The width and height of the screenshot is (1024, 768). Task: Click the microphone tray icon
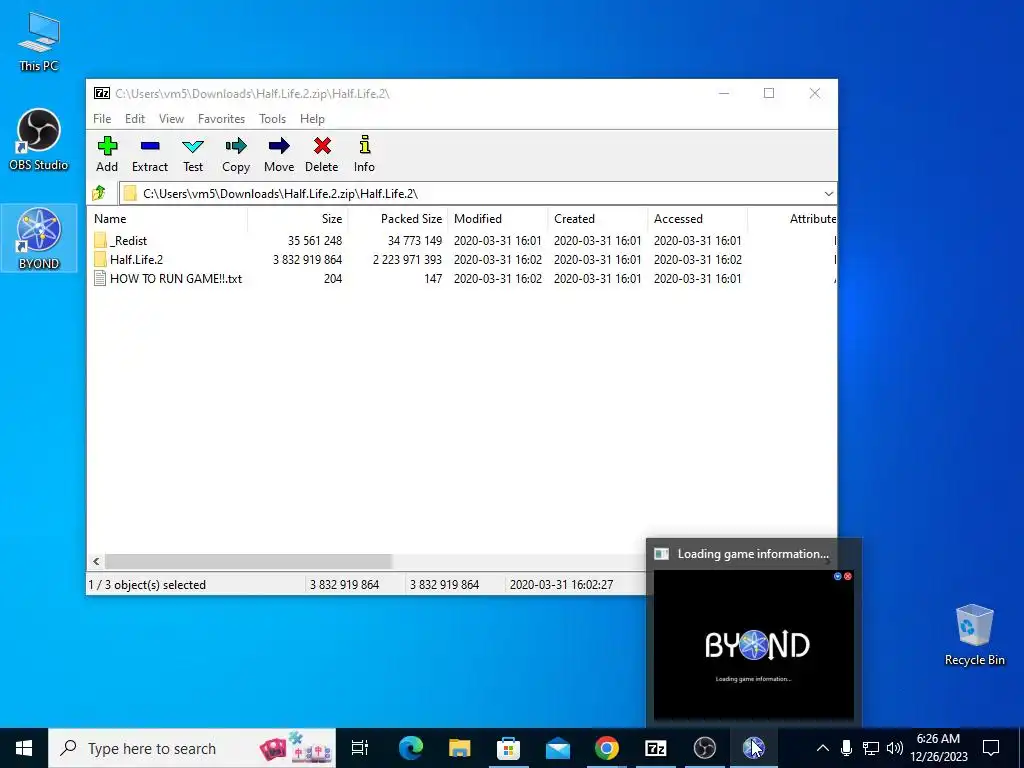(x=846, y=748)
